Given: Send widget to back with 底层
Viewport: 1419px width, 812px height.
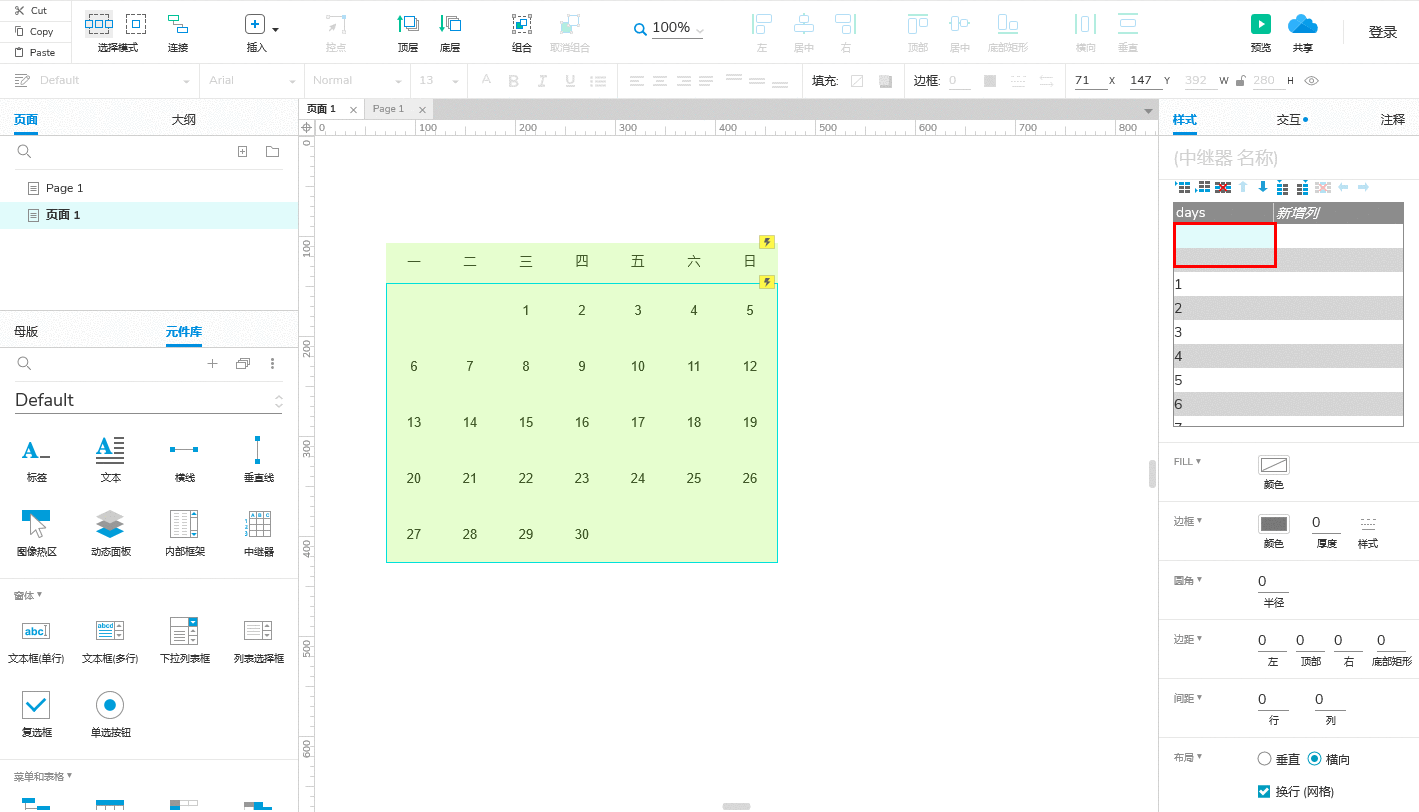Looking at the screenshot, I should (x=450, y=24).
